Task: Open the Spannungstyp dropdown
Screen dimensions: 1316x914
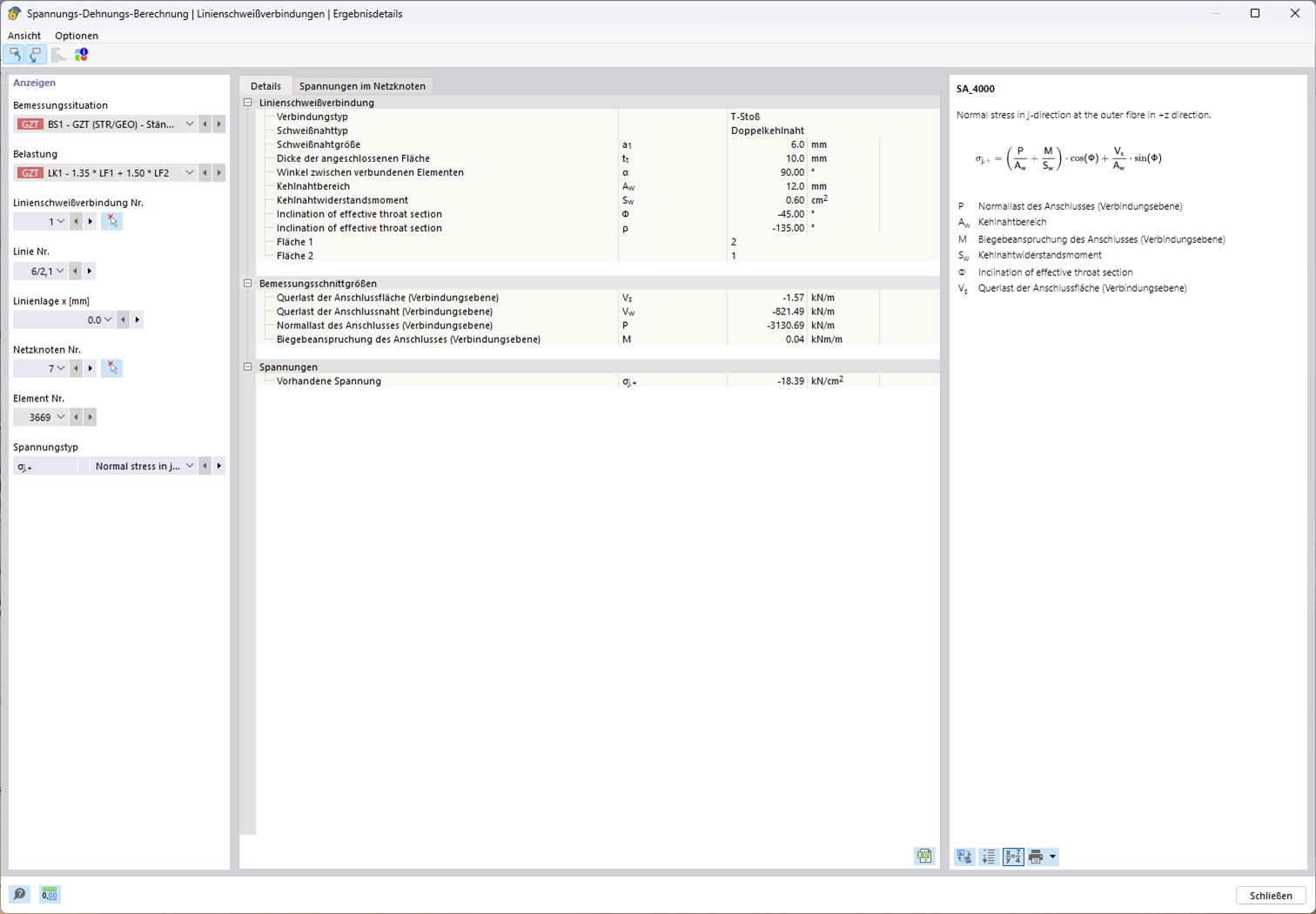Action: [x=189, y=467]
